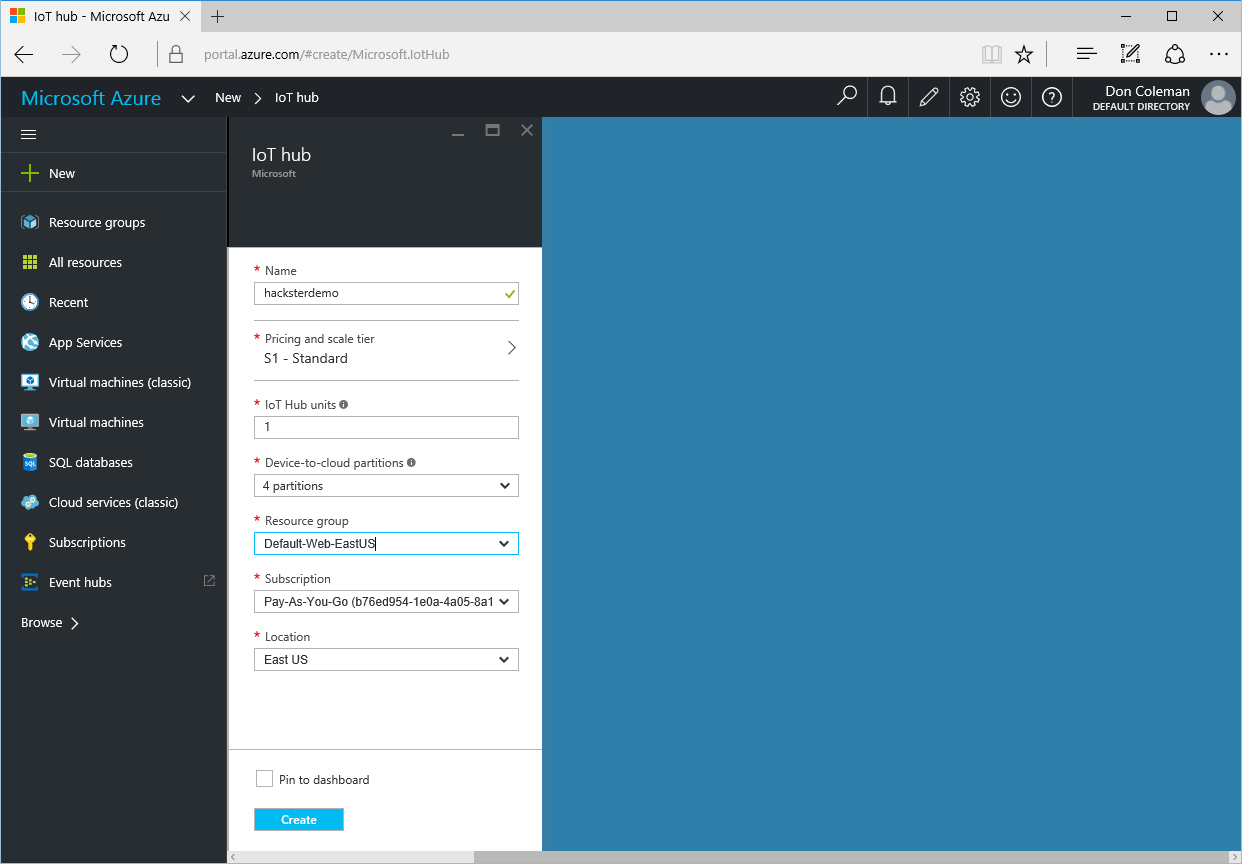Click the pencil edit dashboard icon
The width and height of the screenshot is (1242, 864).
pos(928,97)
